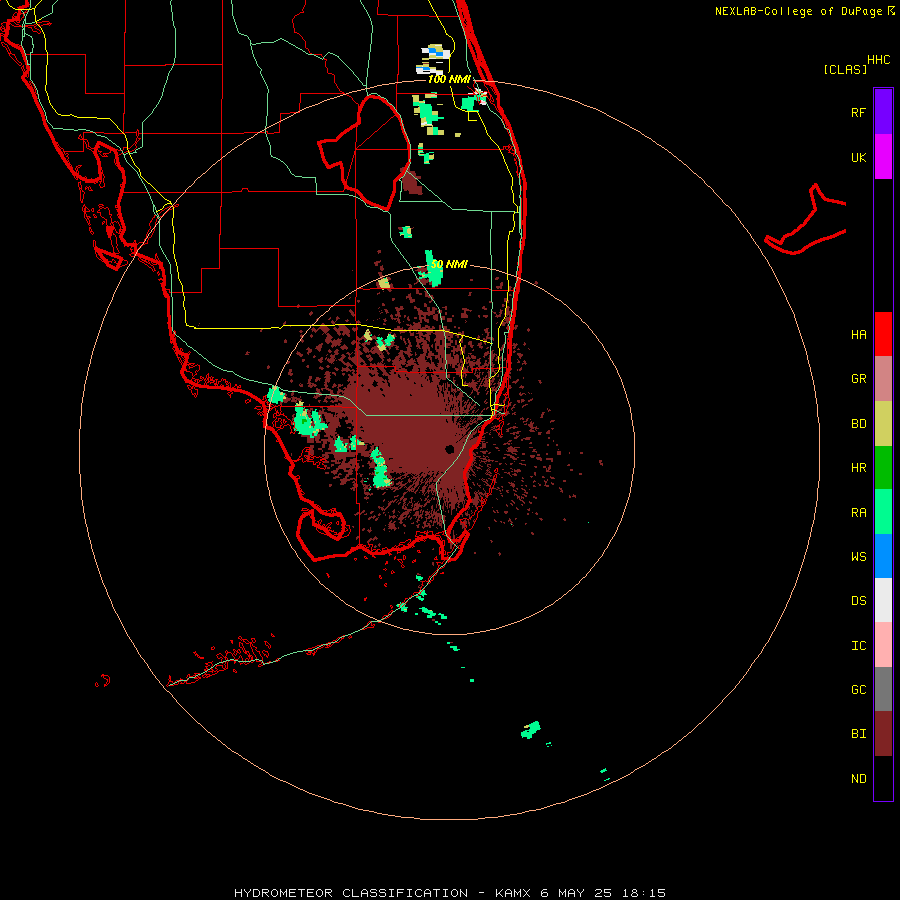Click the GC gray legend swatch

[x=883, y=689]
